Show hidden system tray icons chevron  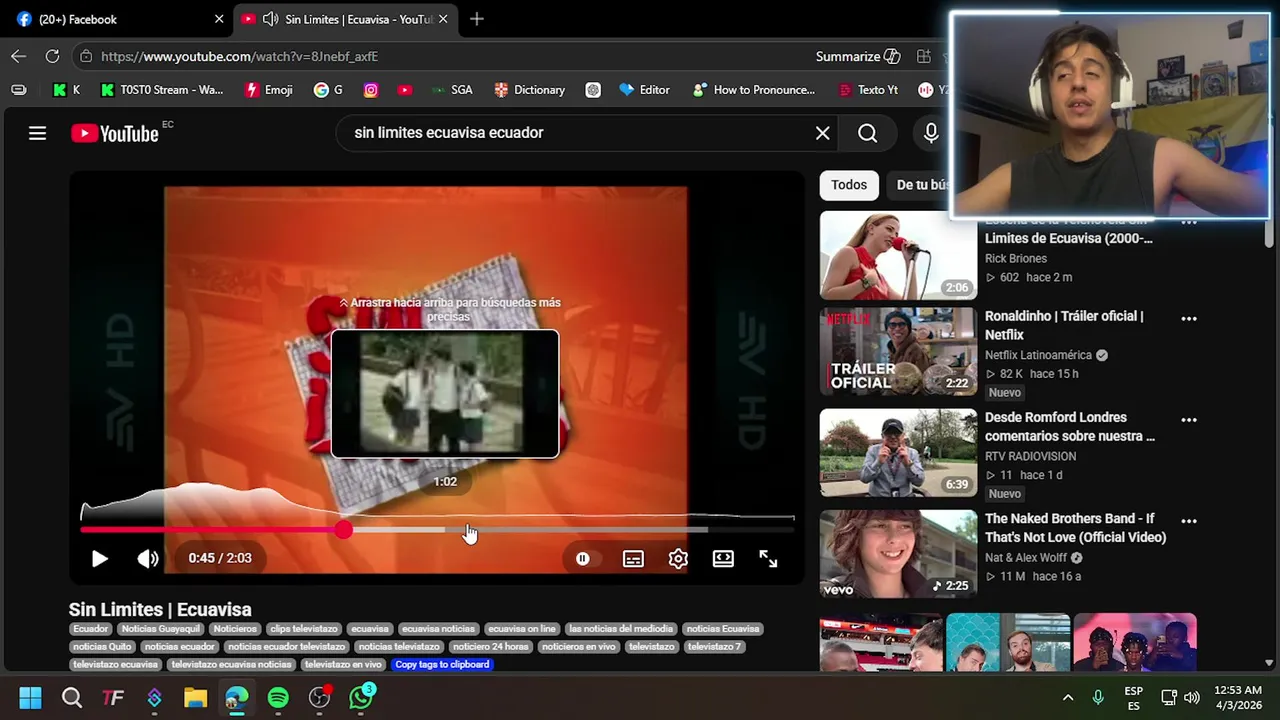[x=1067, y=698]
